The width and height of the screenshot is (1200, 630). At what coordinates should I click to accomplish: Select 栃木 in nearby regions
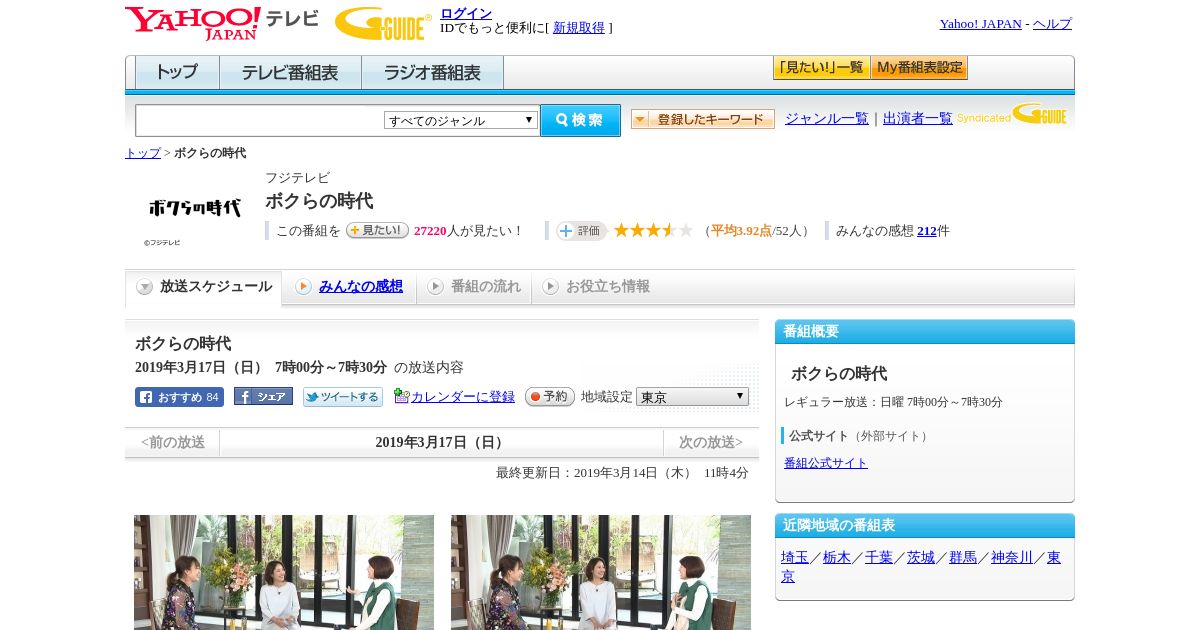coord(837,558)
